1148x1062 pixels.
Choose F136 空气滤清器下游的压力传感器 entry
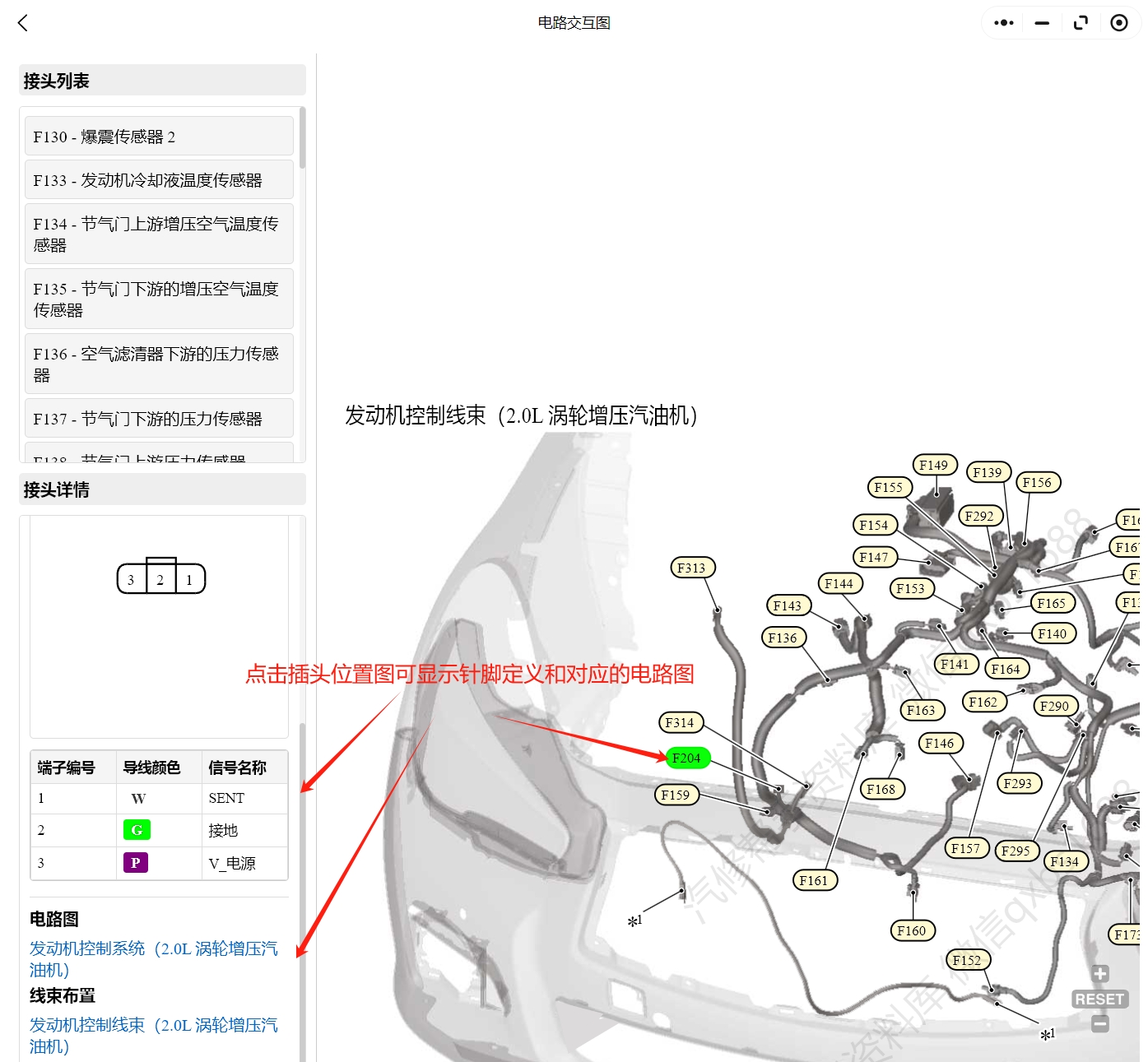(x=159, y=364)
